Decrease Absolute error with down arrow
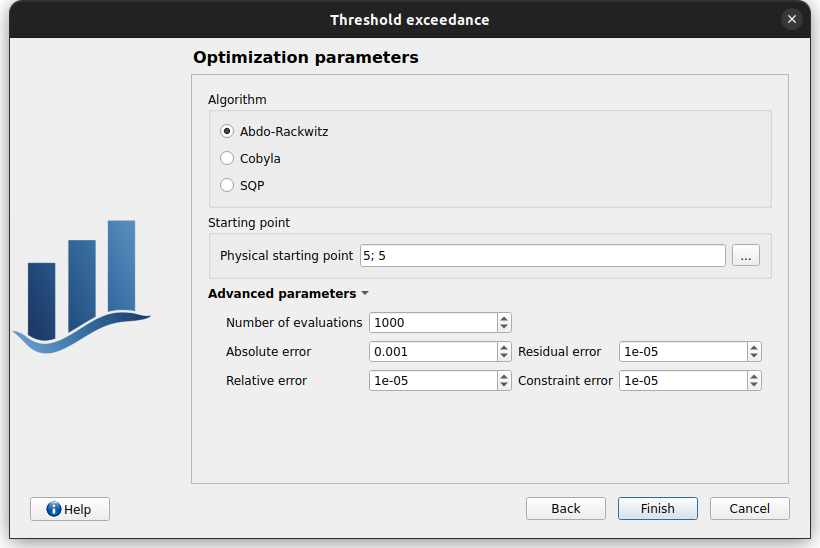This screenshot has height=548, width=820. click(x=504, y=356)
